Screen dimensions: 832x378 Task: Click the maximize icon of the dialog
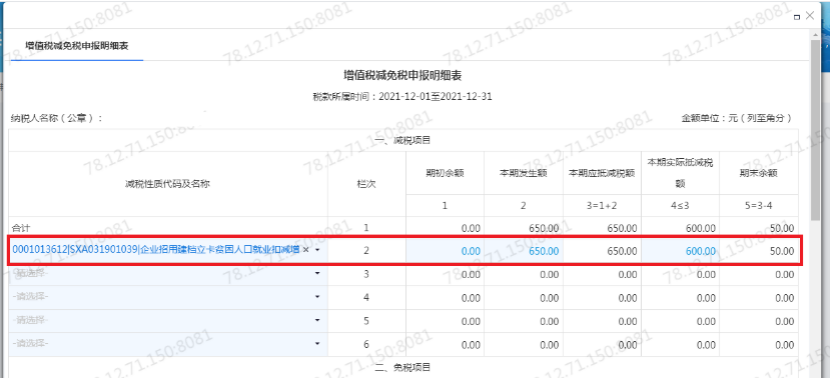click(797, 18)
